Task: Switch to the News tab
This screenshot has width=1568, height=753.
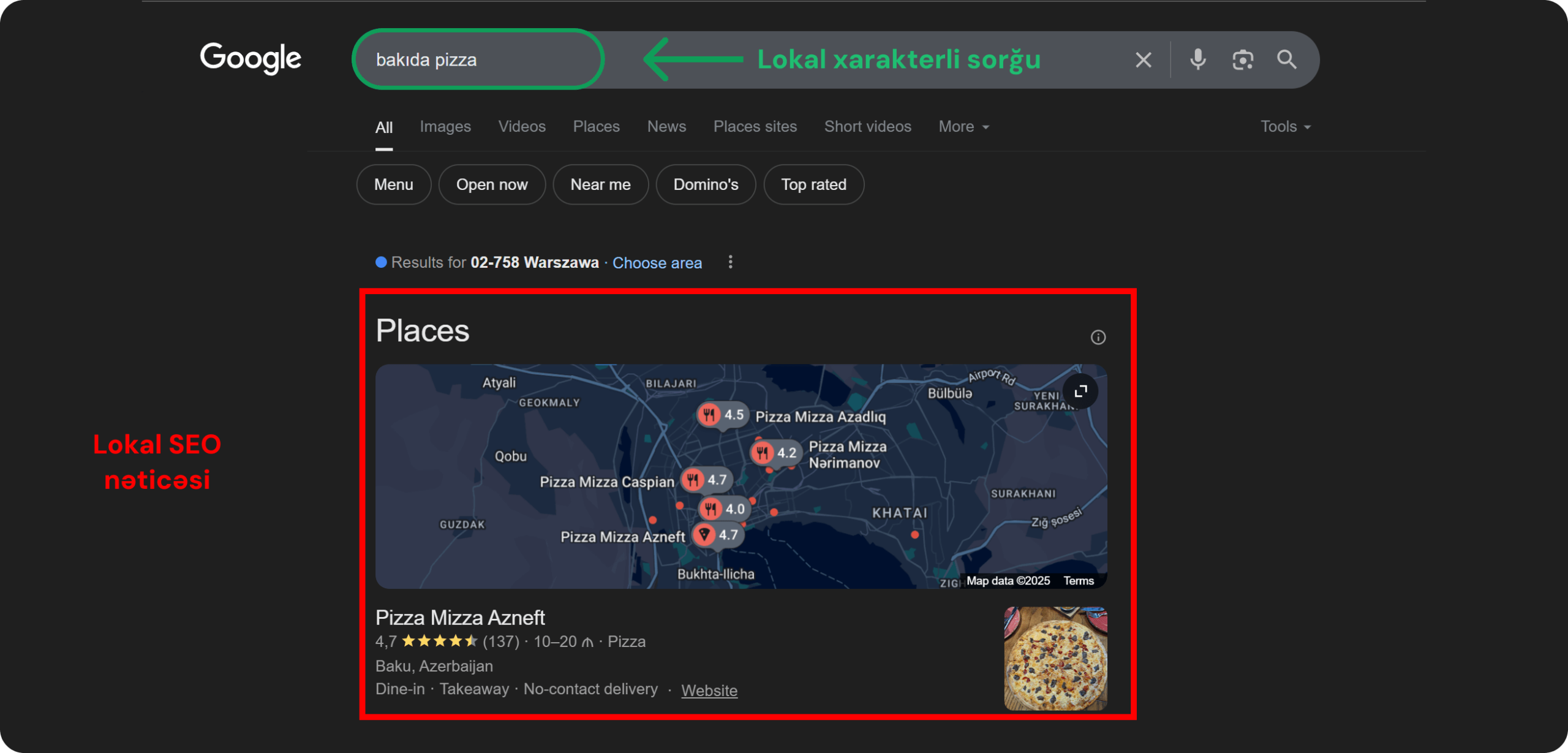Action: pos(666,127)
